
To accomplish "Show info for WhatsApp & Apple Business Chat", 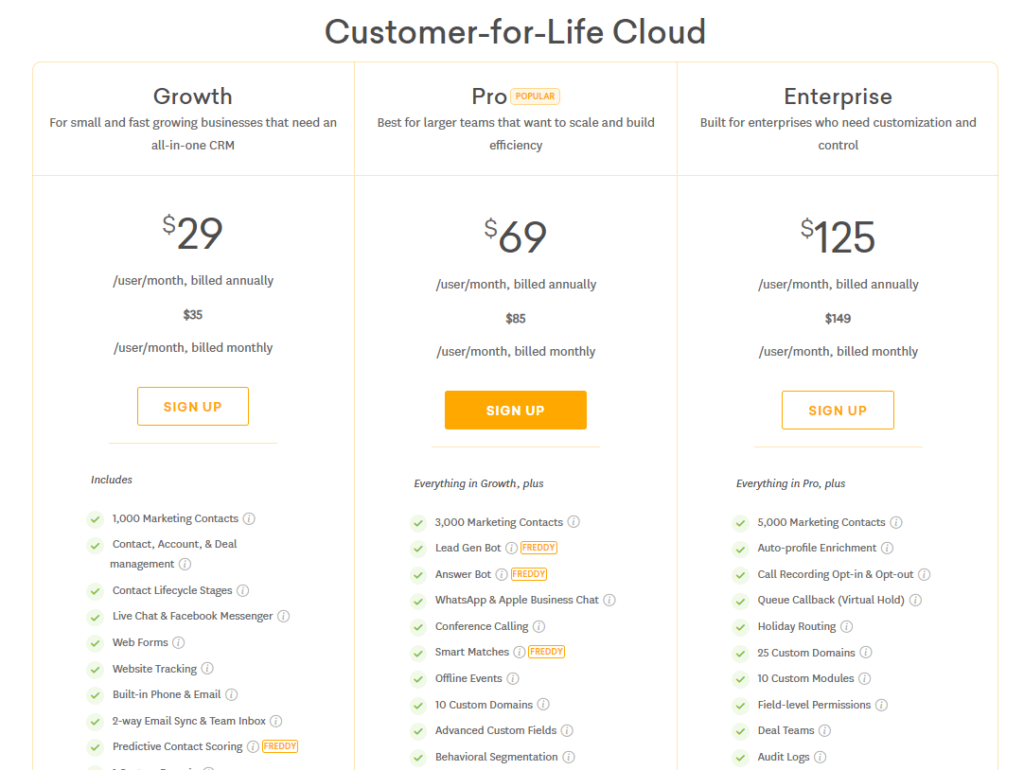I will click(x=609, y=600).
